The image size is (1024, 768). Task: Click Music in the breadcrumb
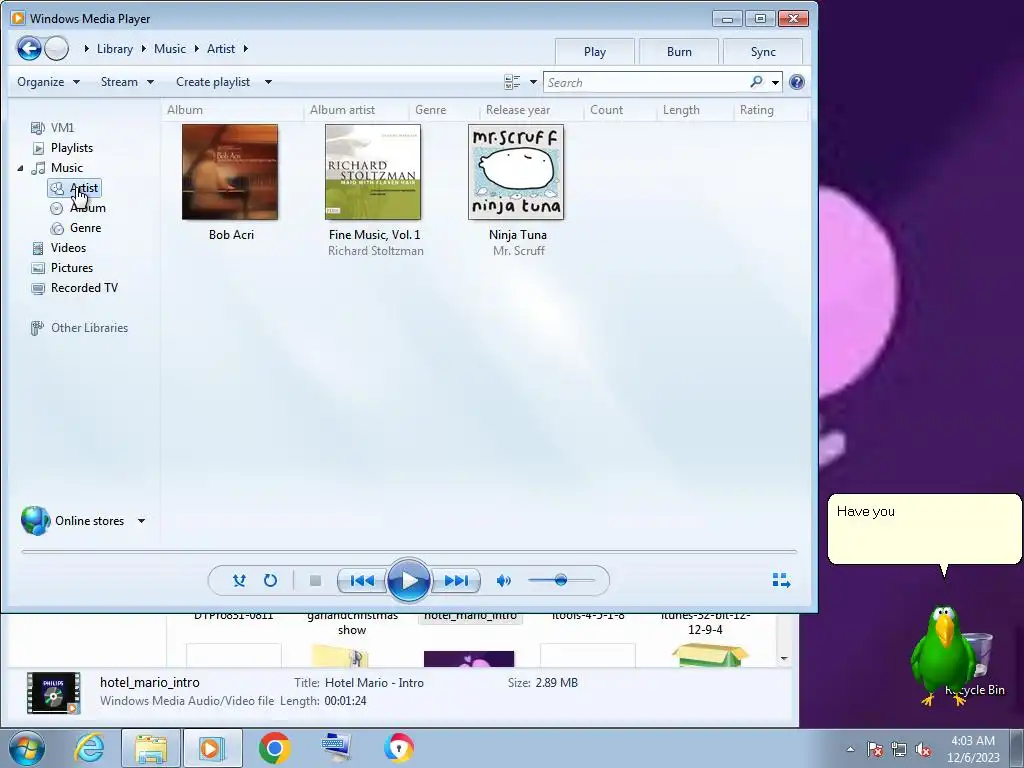pos(170,49)
